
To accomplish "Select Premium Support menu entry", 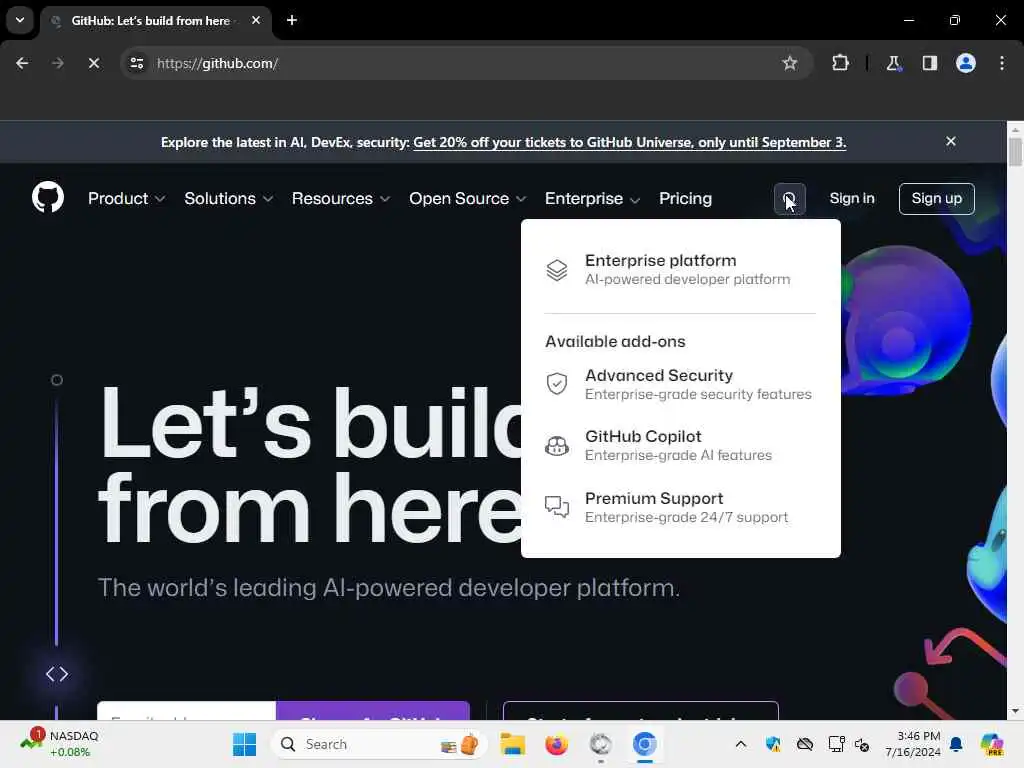I will [680, 507].
